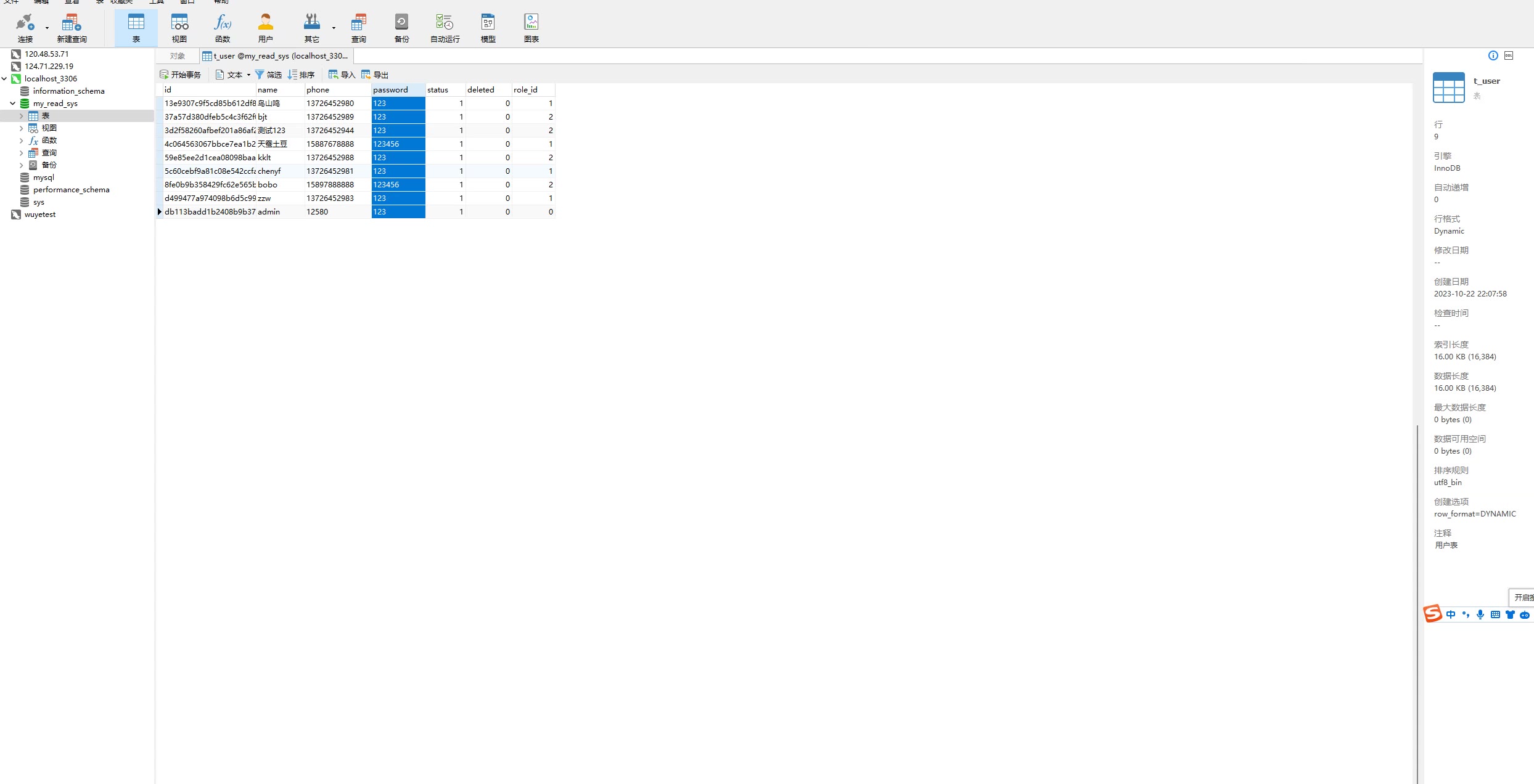Select password cell 123456 in bobo row
The height and width of the screenshot is (784, 1534).
(398, 185)
